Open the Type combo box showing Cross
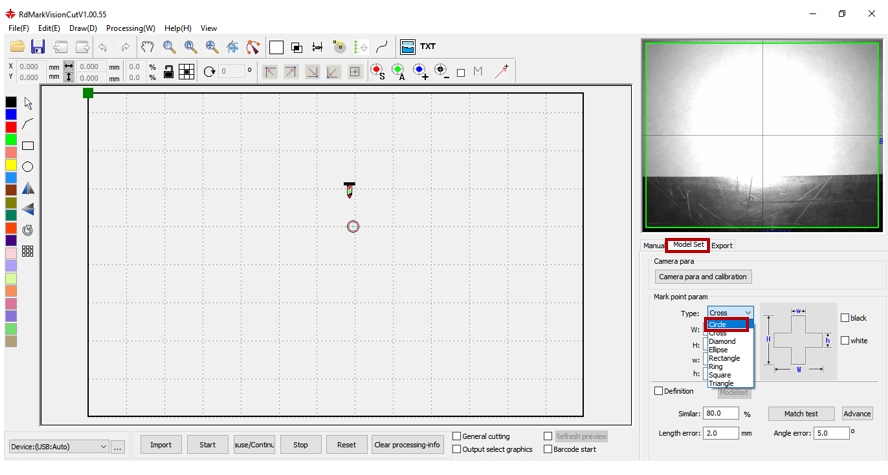Screen dimensions: 888x475 (730, 313)
